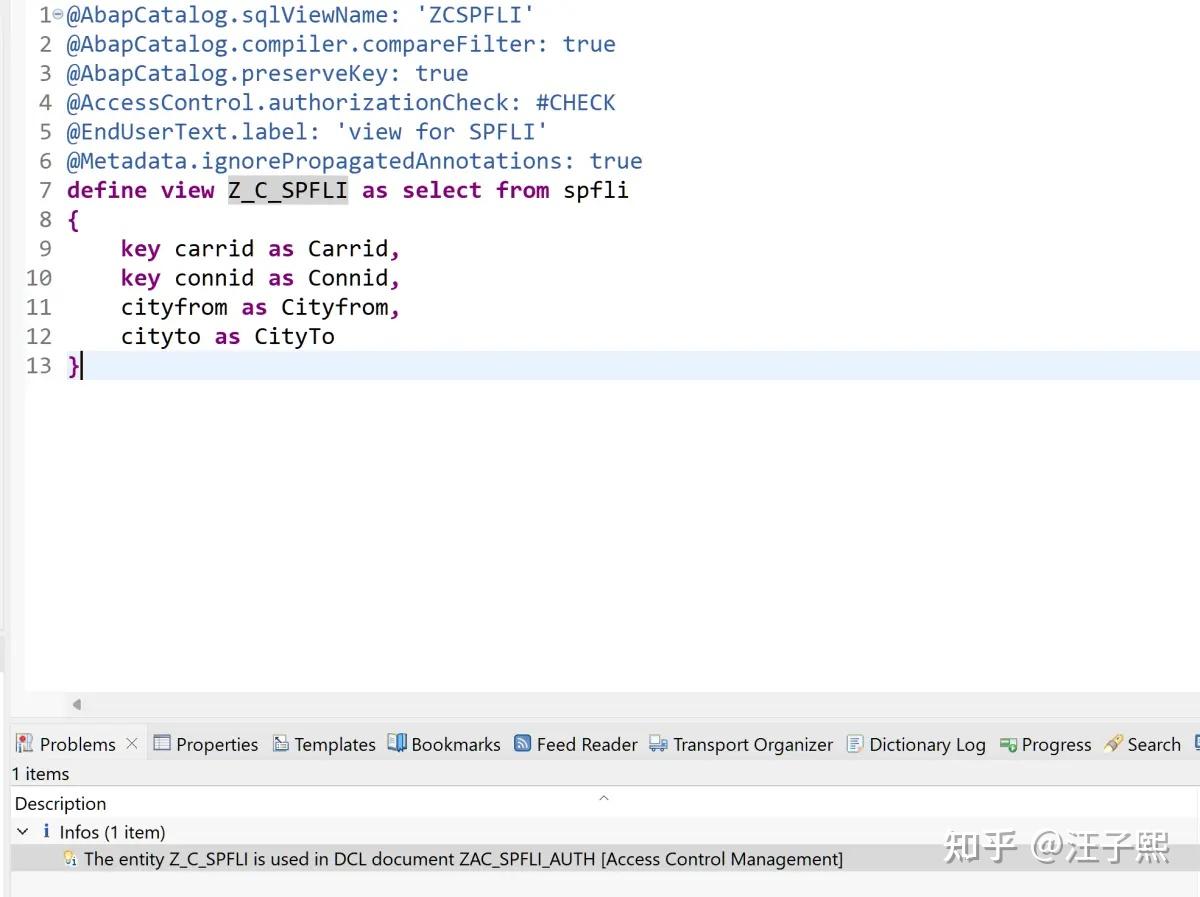The image size is (1200, 897).
Task: Click the Carrid alias on line 9
Action: click(350, 248)
